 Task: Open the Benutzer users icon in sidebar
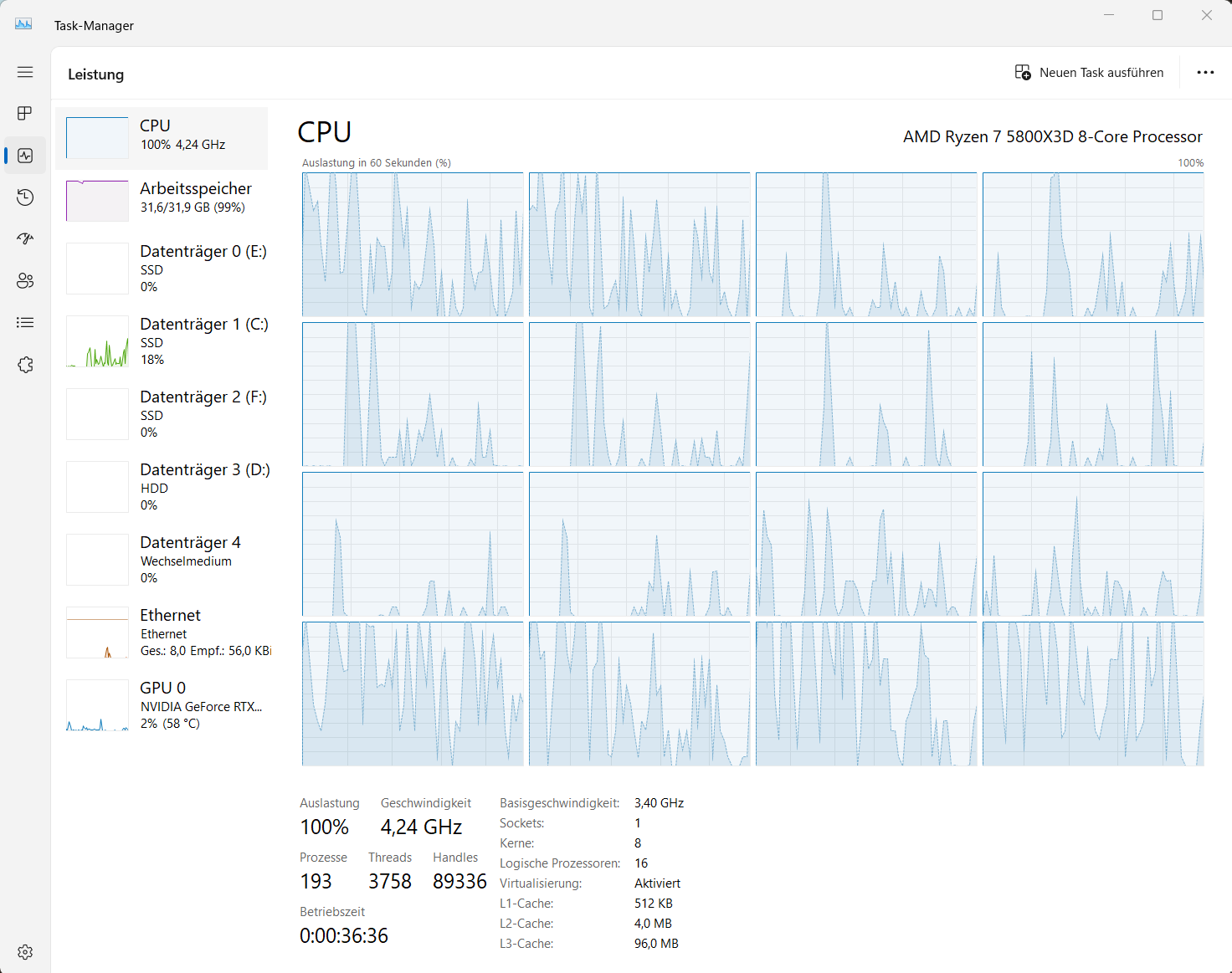[25, 281]
